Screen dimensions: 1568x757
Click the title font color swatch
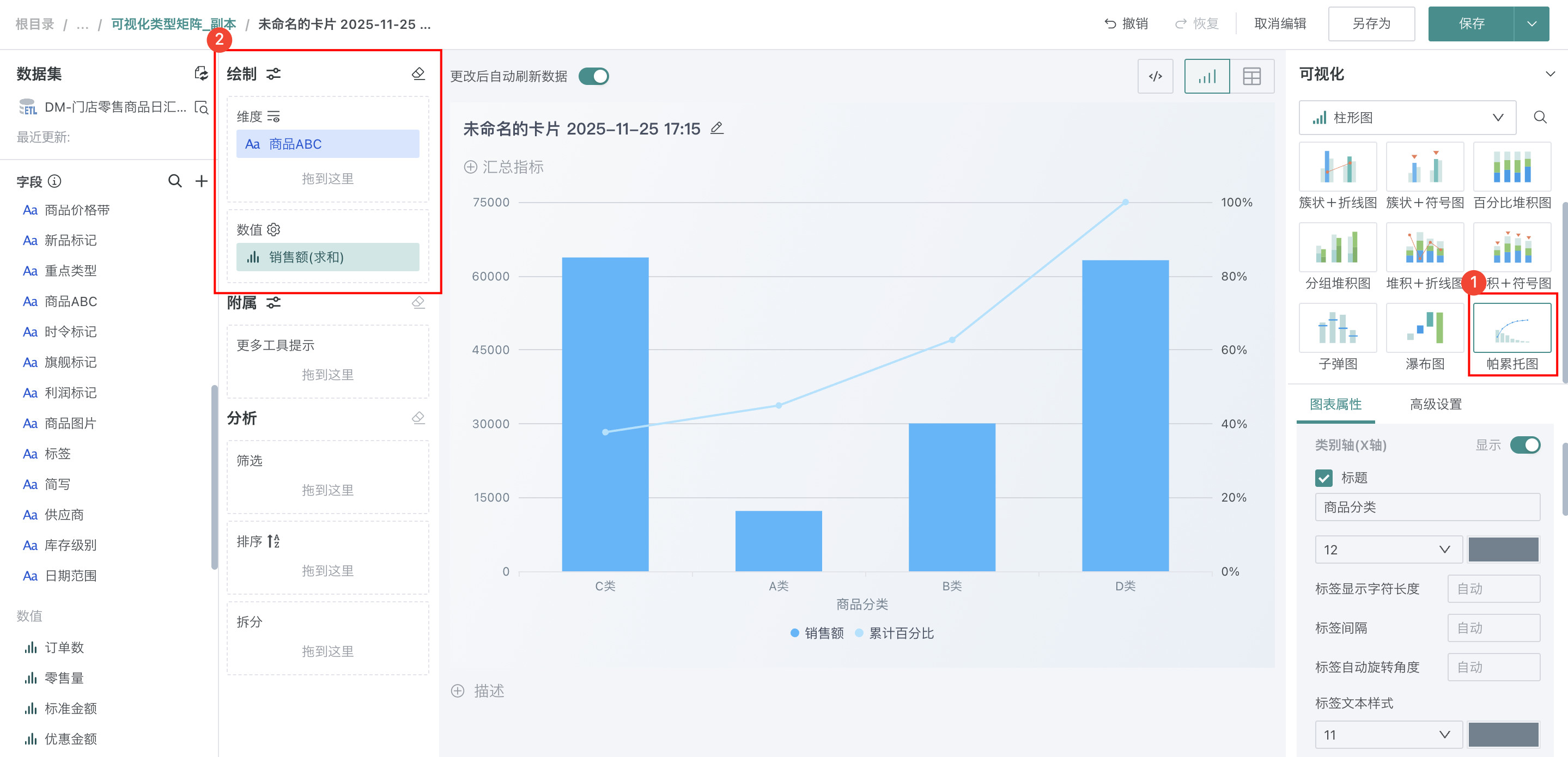(1503, 550)
